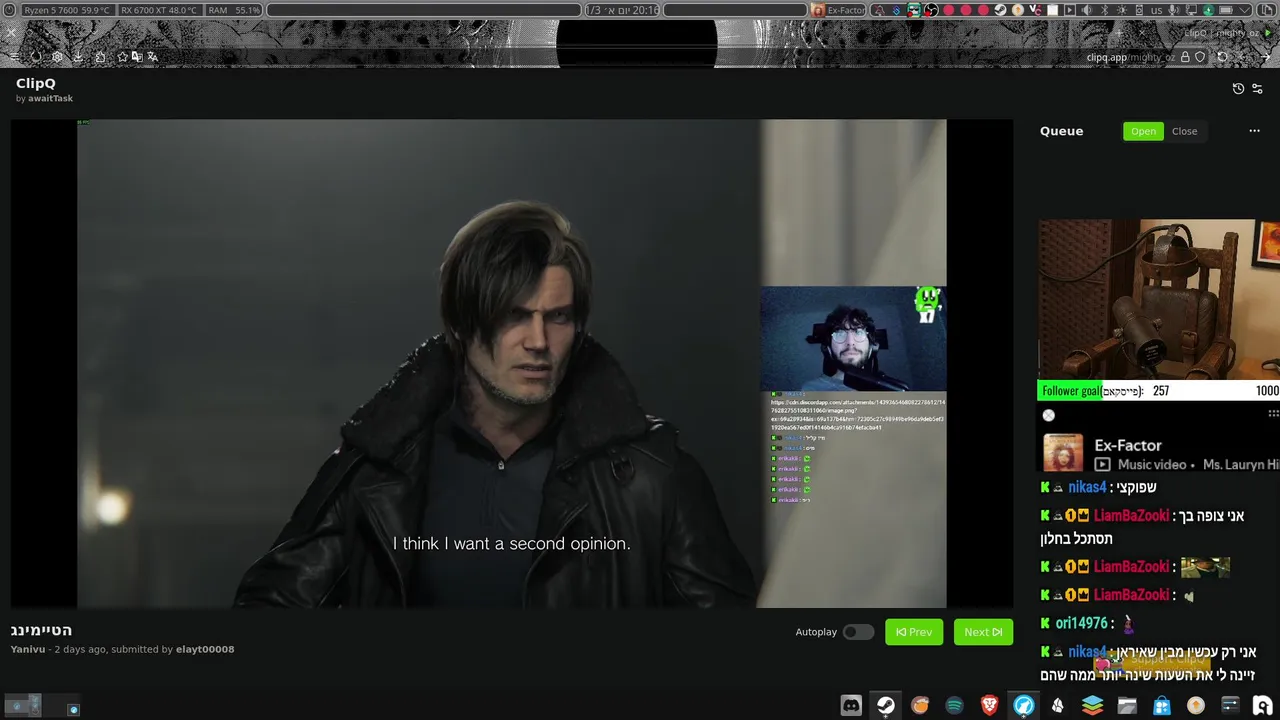Click LiamBaZooki's emote image message
Screen dimensions: 1280x720
1205,567
